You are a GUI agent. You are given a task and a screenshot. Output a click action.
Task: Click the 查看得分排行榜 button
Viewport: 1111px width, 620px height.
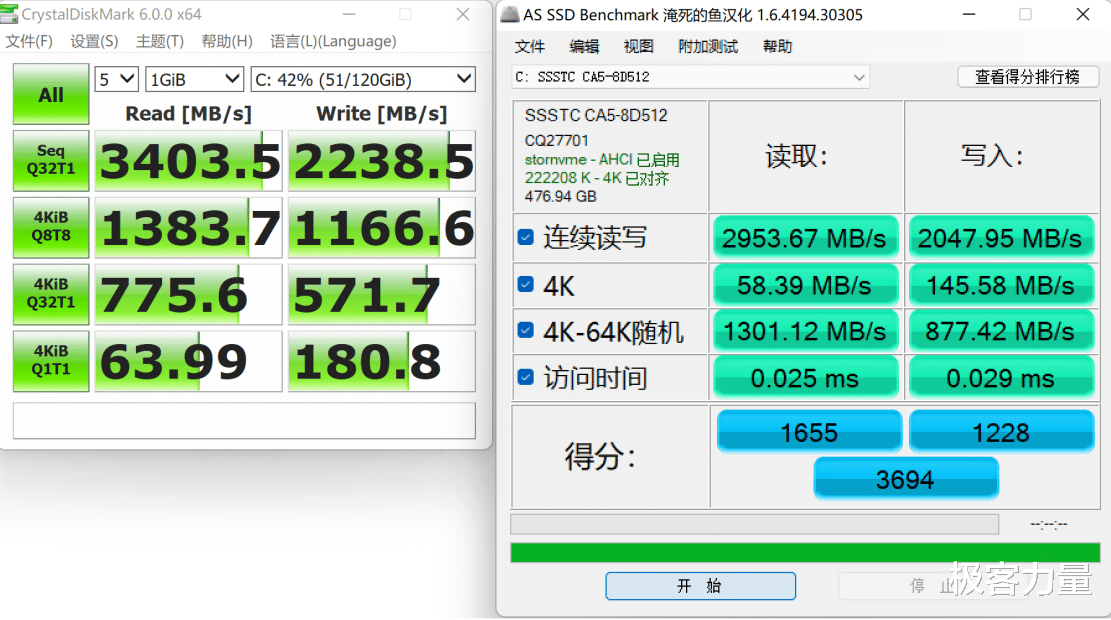pyautogui.click(x=1027, y=77)
